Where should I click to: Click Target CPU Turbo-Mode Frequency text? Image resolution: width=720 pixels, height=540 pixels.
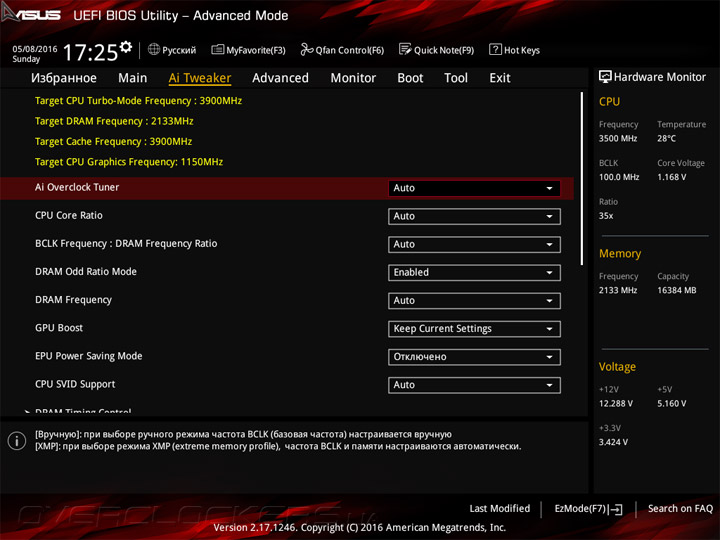tap(138, 101)
